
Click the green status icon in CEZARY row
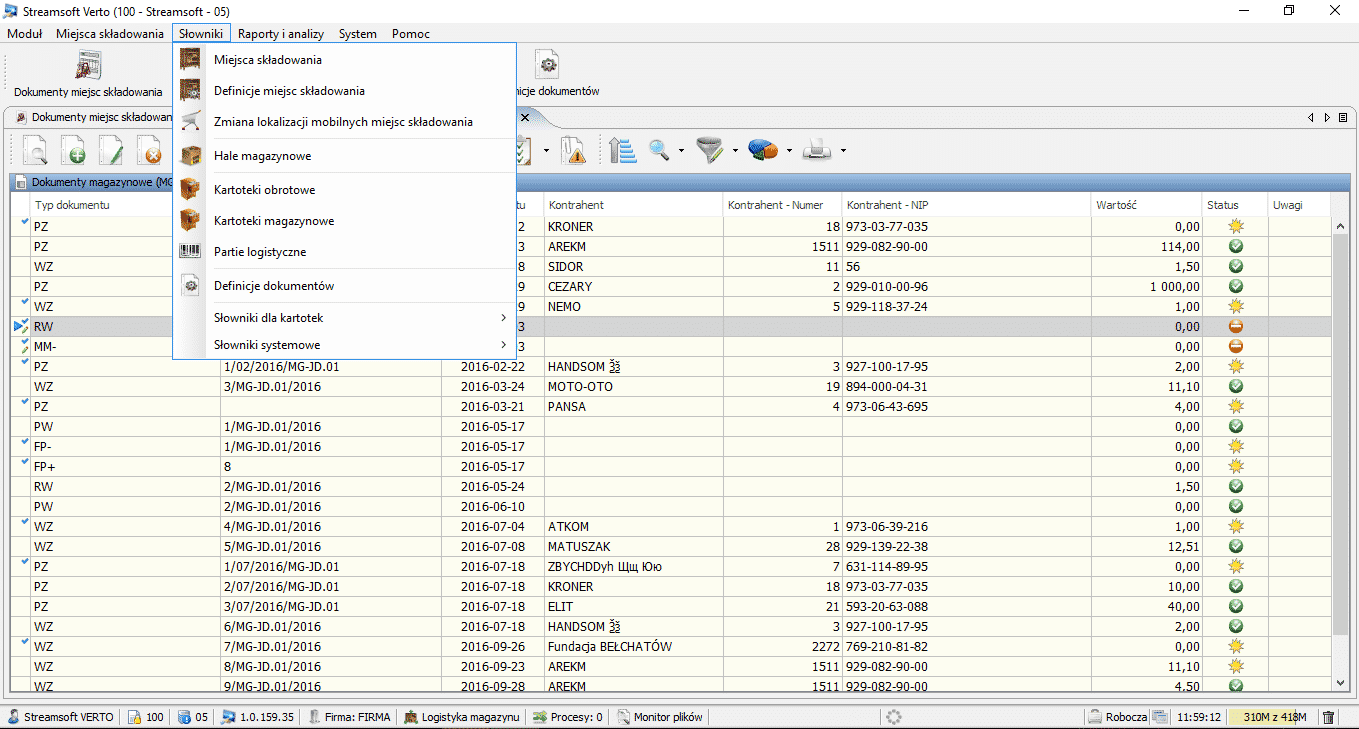click(1235, 287)
